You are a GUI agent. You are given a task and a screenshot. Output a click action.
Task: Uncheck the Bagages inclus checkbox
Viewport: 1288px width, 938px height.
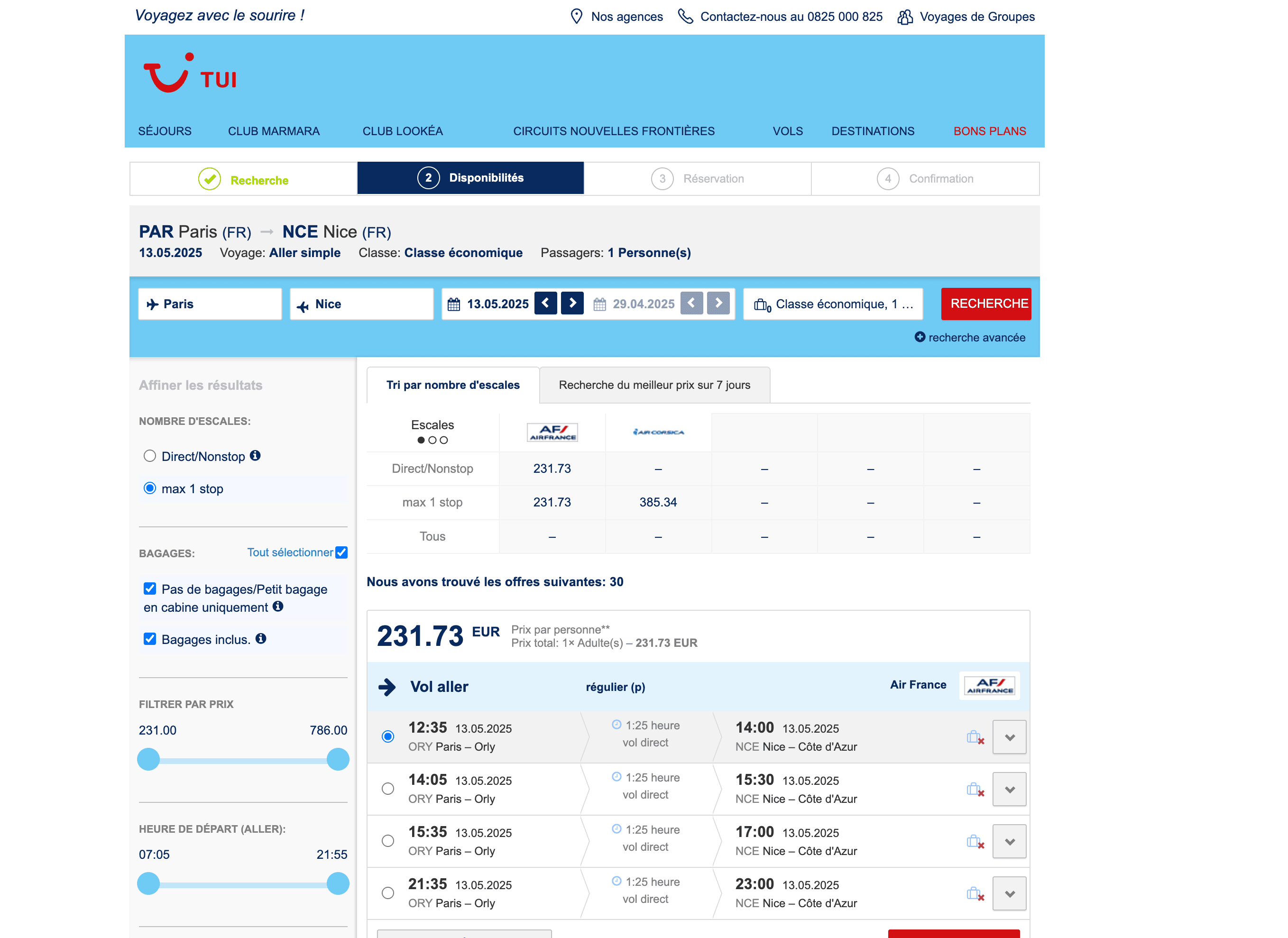click(x=150, y=639)
